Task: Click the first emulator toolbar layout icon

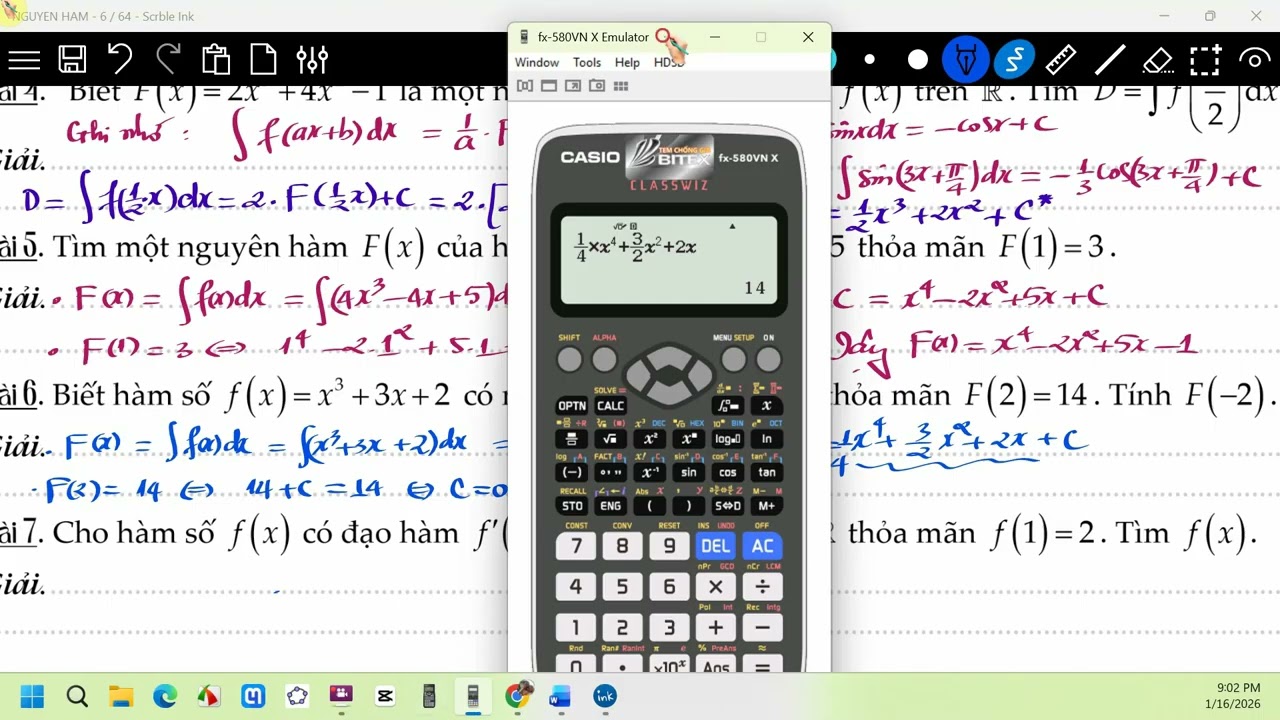Action: tap(524, 86)
